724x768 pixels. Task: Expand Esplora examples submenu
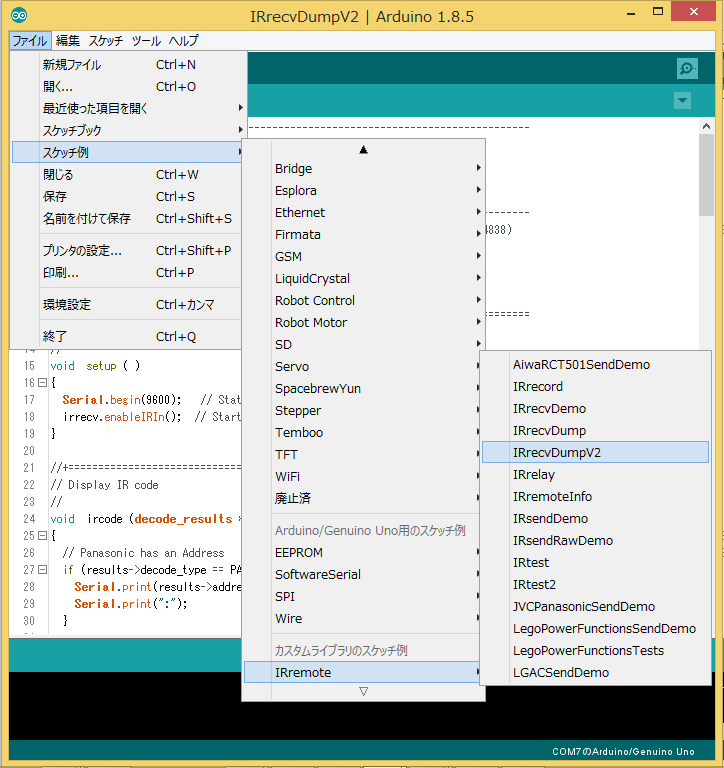pos(363,191)
